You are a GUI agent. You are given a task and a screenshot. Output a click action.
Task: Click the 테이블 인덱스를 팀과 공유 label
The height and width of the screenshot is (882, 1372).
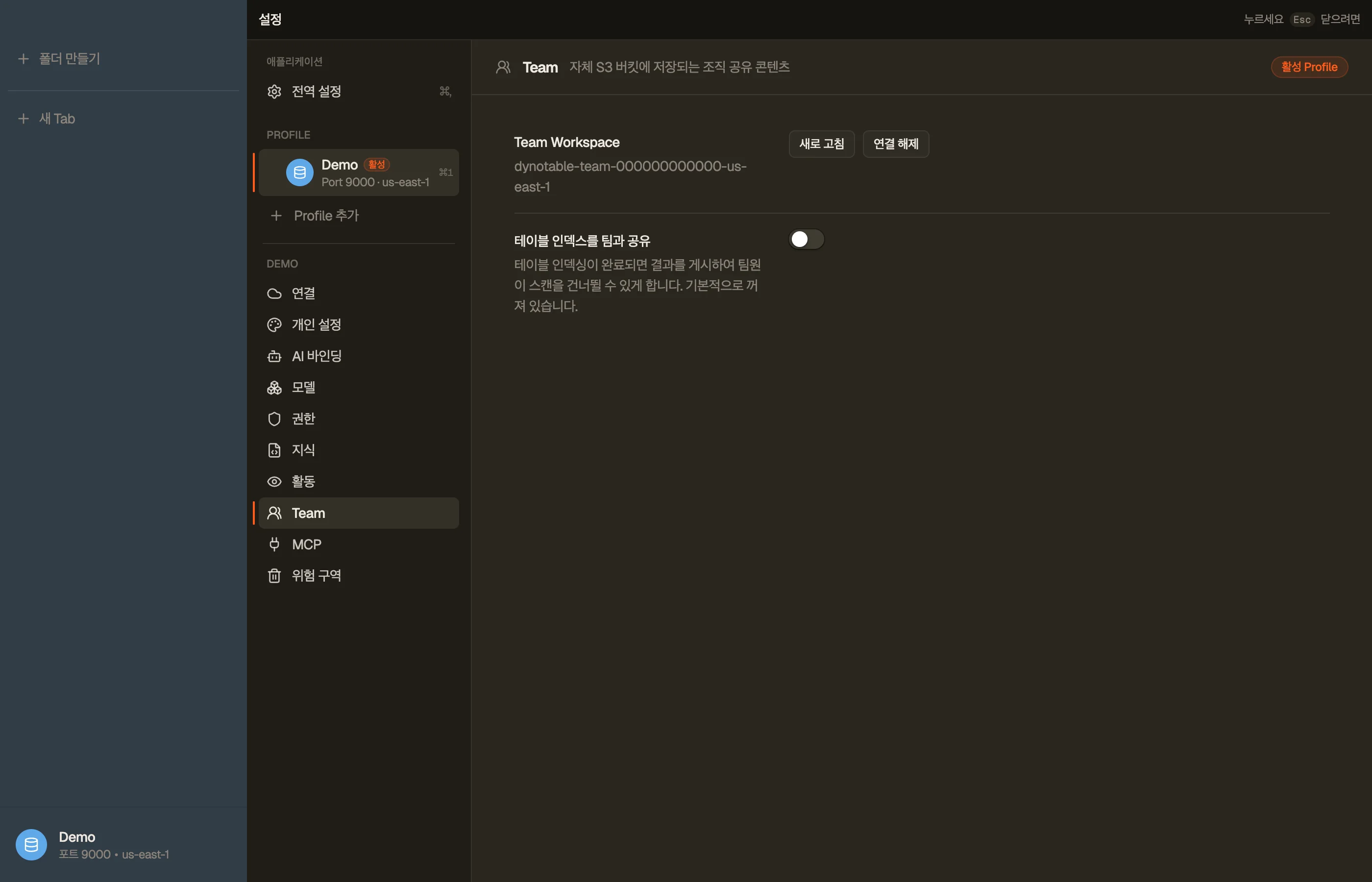click(x=582, y=241)
